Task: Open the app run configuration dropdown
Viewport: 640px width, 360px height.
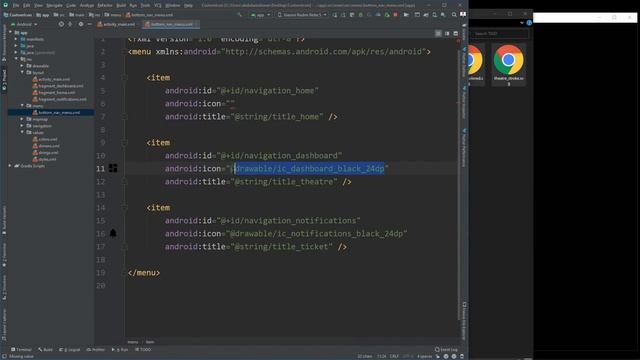Action: pyautogui.click(x=260, y=15)
